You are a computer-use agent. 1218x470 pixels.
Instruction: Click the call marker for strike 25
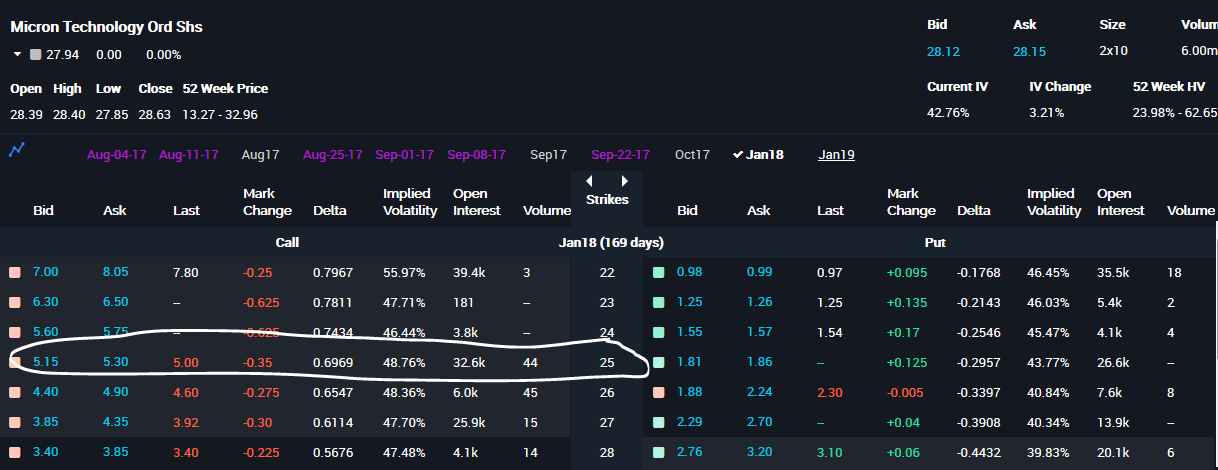pyautogui.click(x=14, y=362)
